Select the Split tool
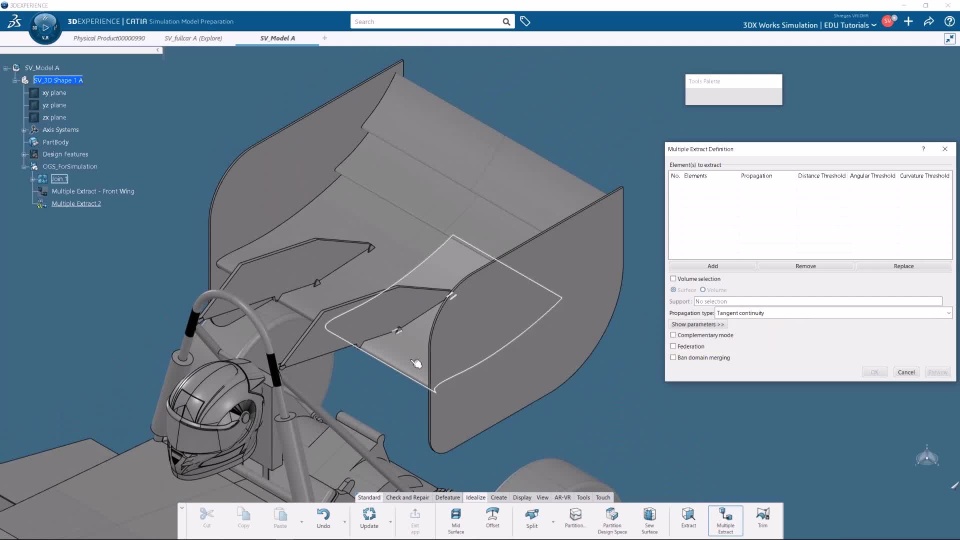Screen dimensions: 960x540 point(531,514)
